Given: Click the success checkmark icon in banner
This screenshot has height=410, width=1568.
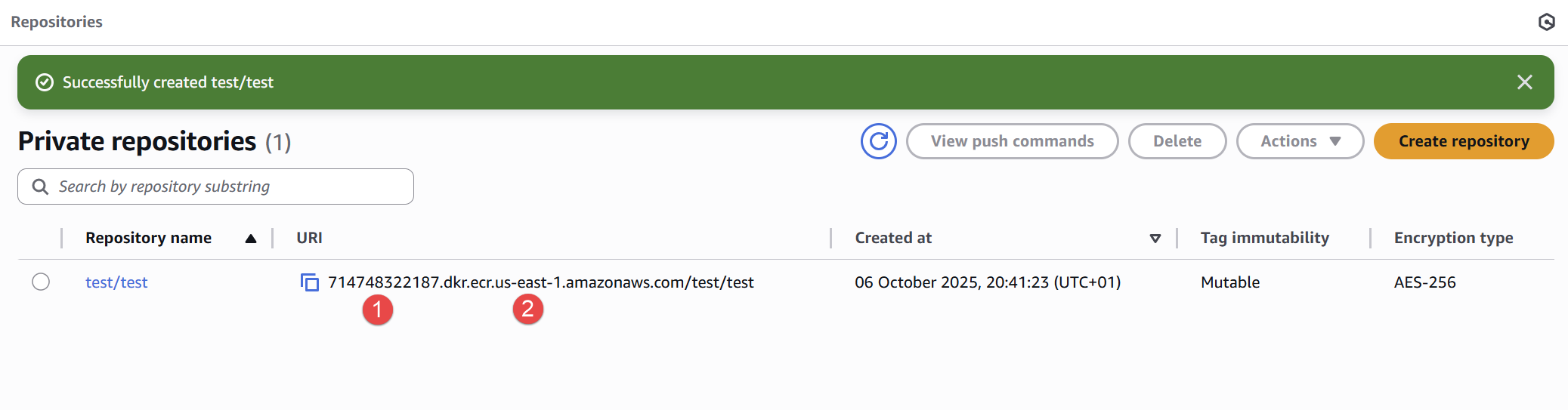Looking at the screenshot, I should click(45, 82).
